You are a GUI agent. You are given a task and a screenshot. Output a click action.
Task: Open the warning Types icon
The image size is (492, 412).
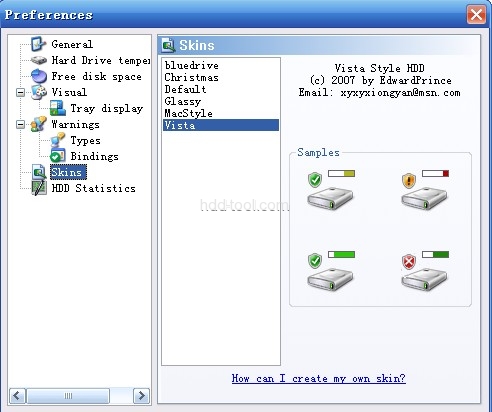(58, 140)
